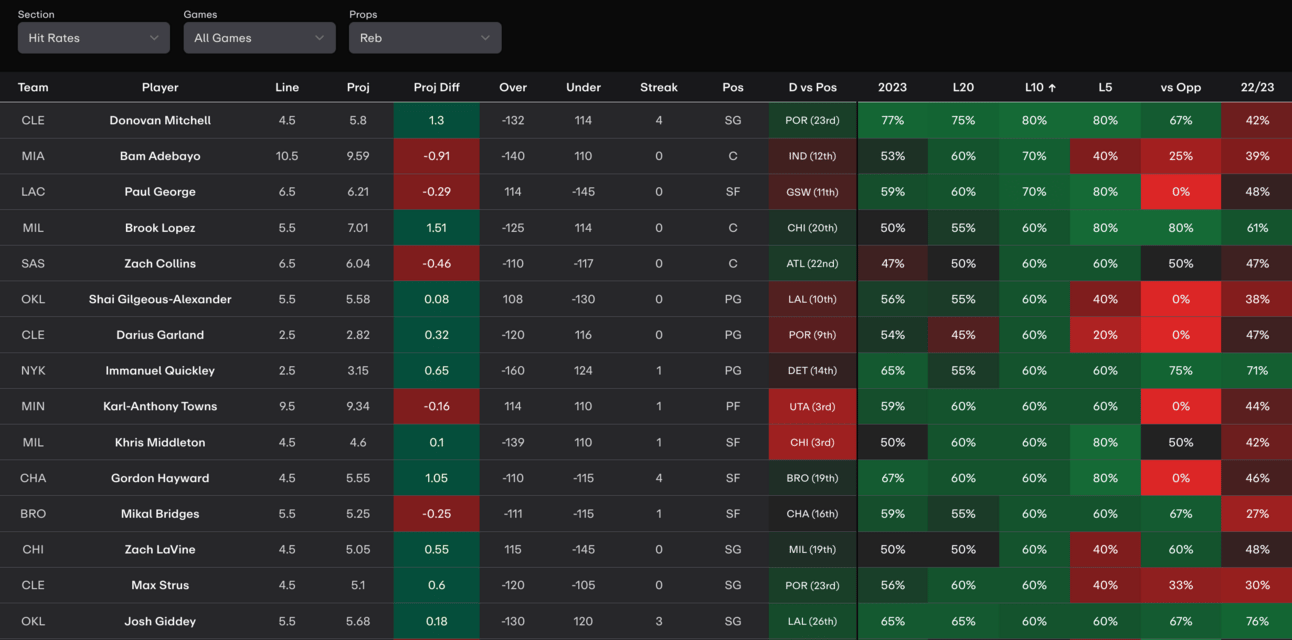Viewport: 1292px width, 640px height.
Task: Click the UTA (3rd) defense cell
Action: (812, 406)
